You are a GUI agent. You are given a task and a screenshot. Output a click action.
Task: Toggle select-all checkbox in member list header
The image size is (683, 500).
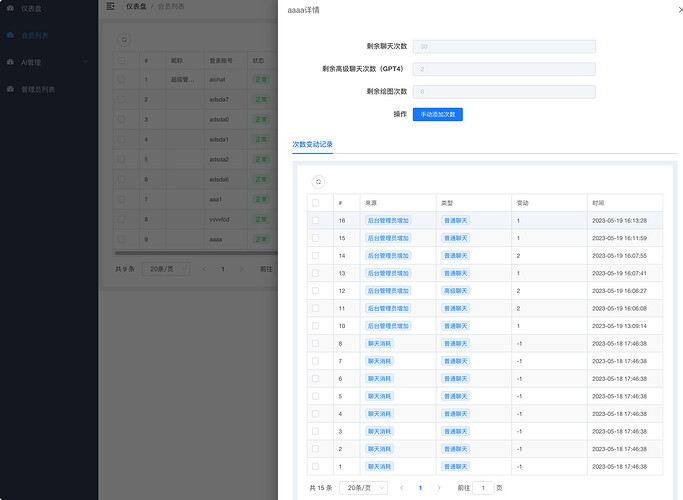122,61
